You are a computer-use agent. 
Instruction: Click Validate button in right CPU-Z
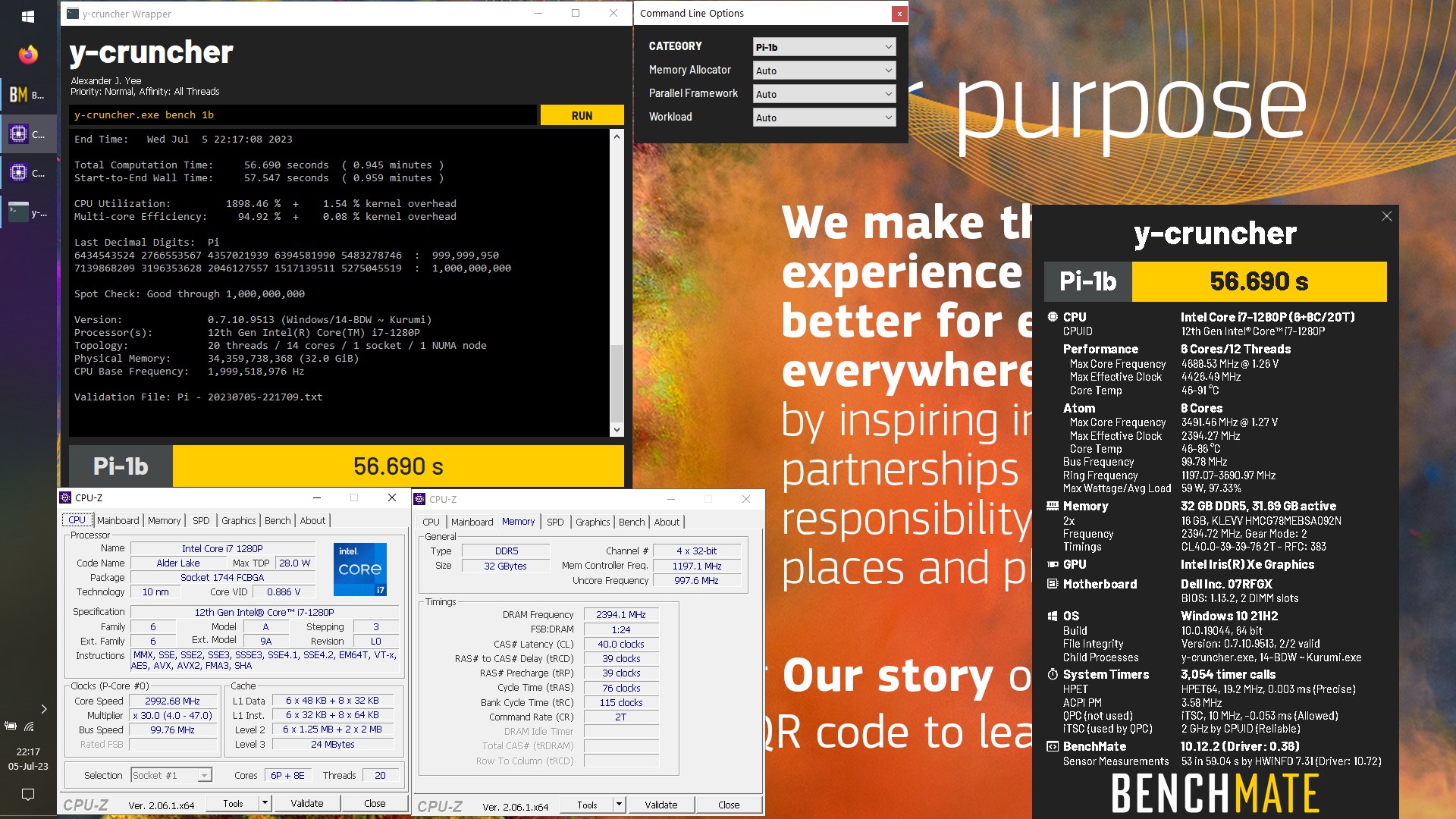661,805
